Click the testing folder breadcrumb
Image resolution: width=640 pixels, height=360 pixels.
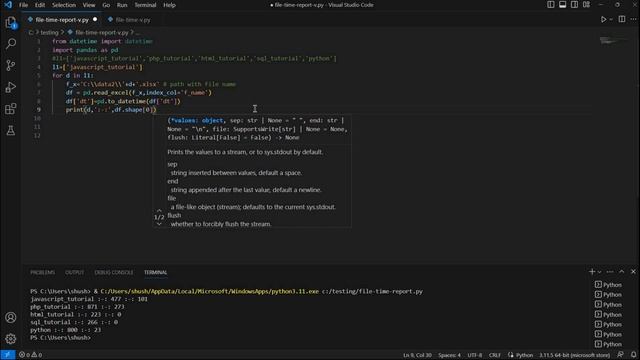(x=49, y=32)
